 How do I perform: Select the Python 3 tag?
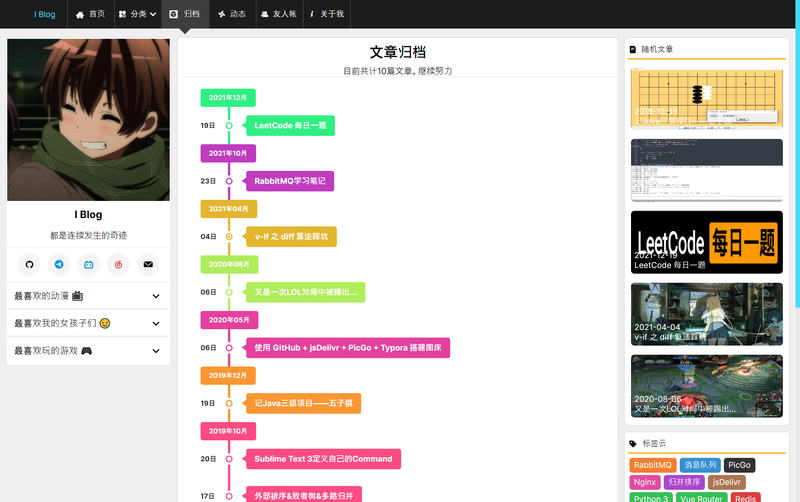[651, 497]
